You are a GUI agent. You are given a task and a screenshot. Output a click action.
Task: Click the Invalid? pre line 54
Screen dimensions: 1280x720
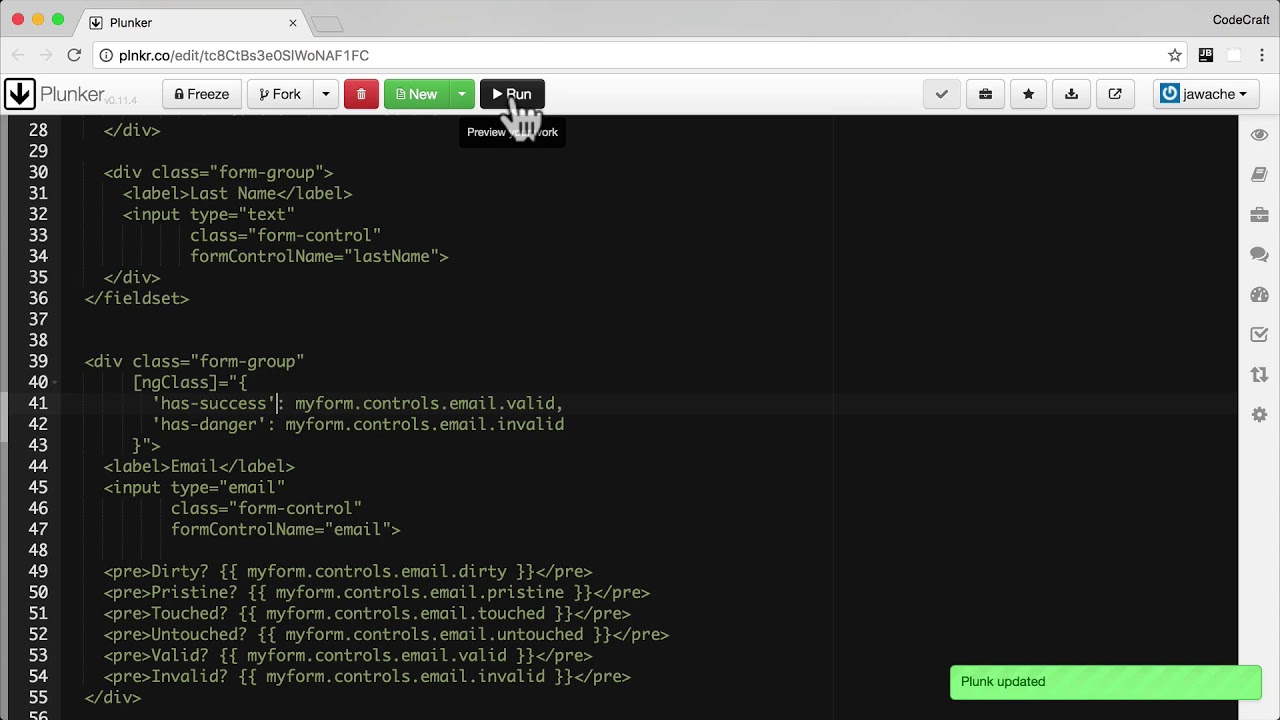(367, 676)
